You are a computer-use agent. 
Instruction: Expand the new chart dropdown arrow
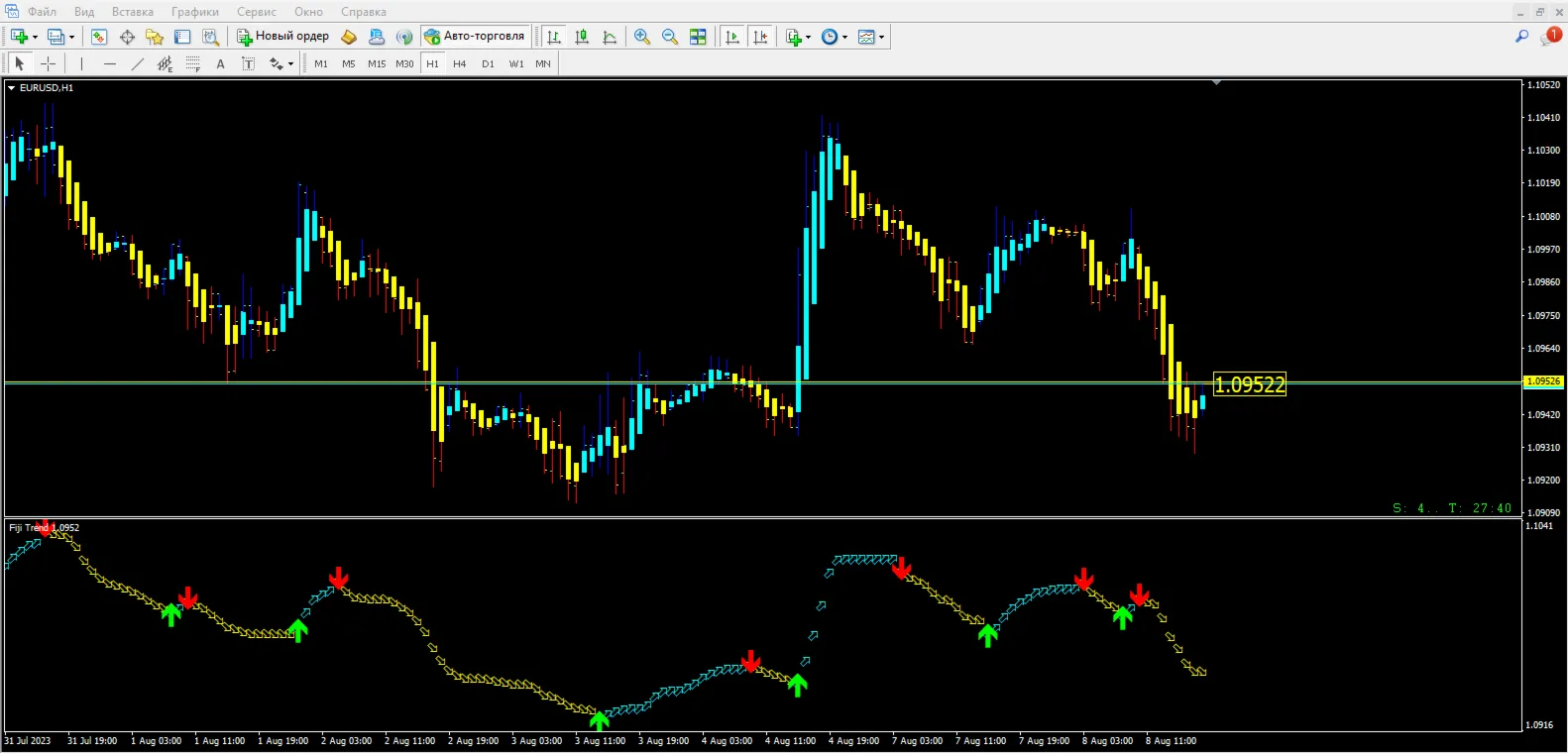click(x=36, y=38)
